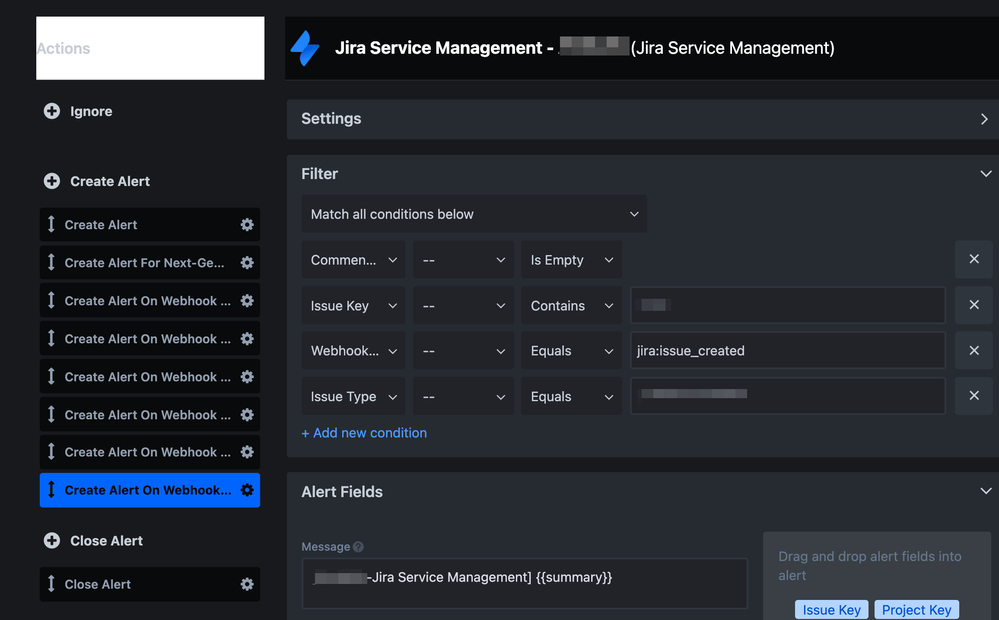Edit the jira:issue_created value field

[787, 350]
